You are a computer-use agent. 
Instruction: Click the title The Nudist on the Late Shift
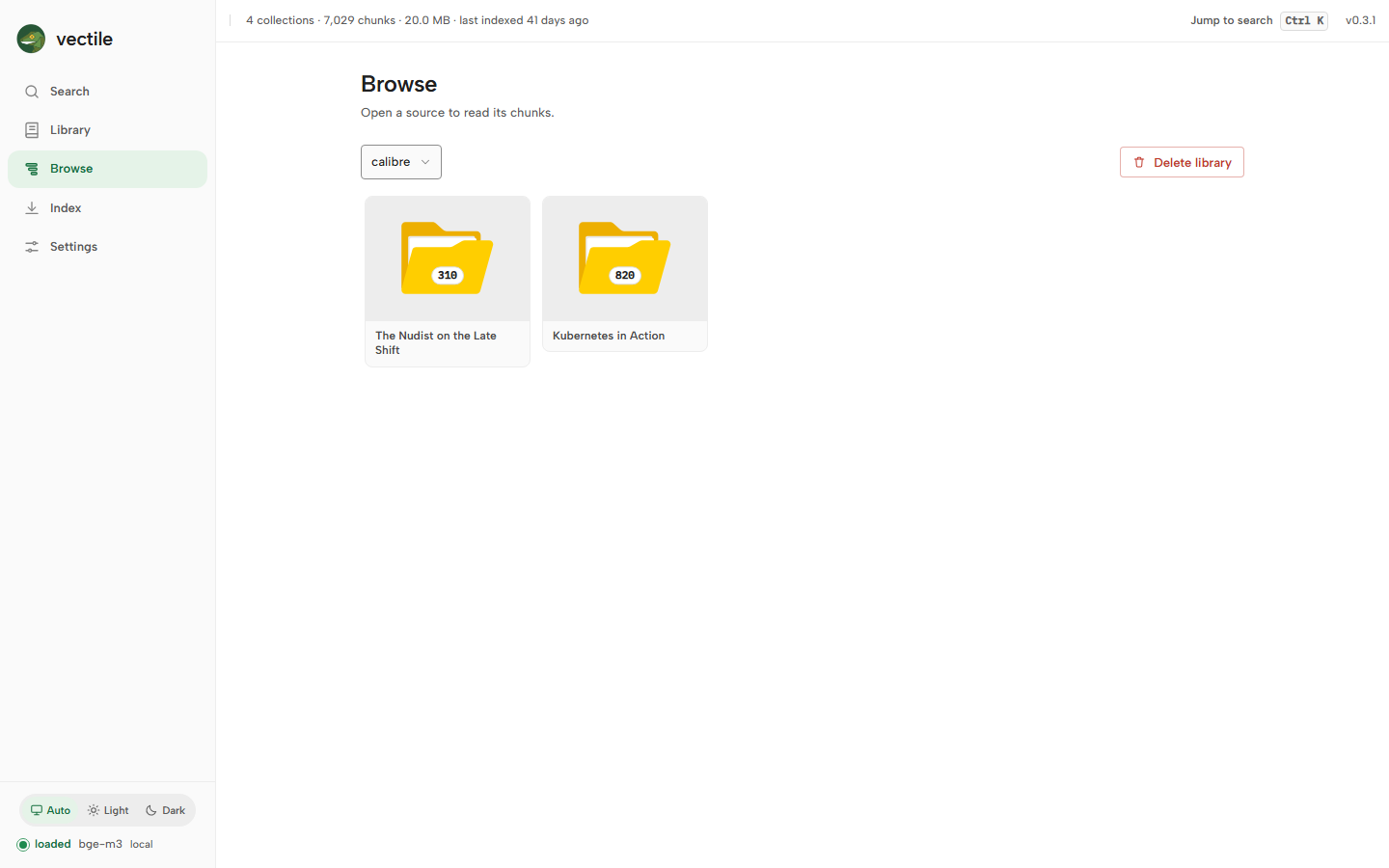436,343
